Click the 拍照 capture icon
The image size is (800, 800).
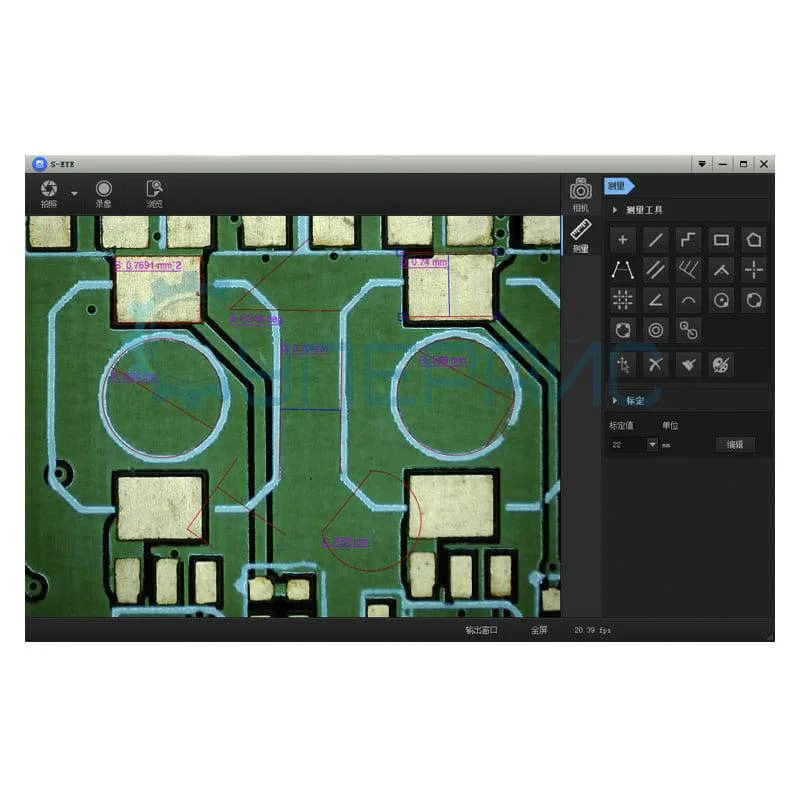coord(48,190)
